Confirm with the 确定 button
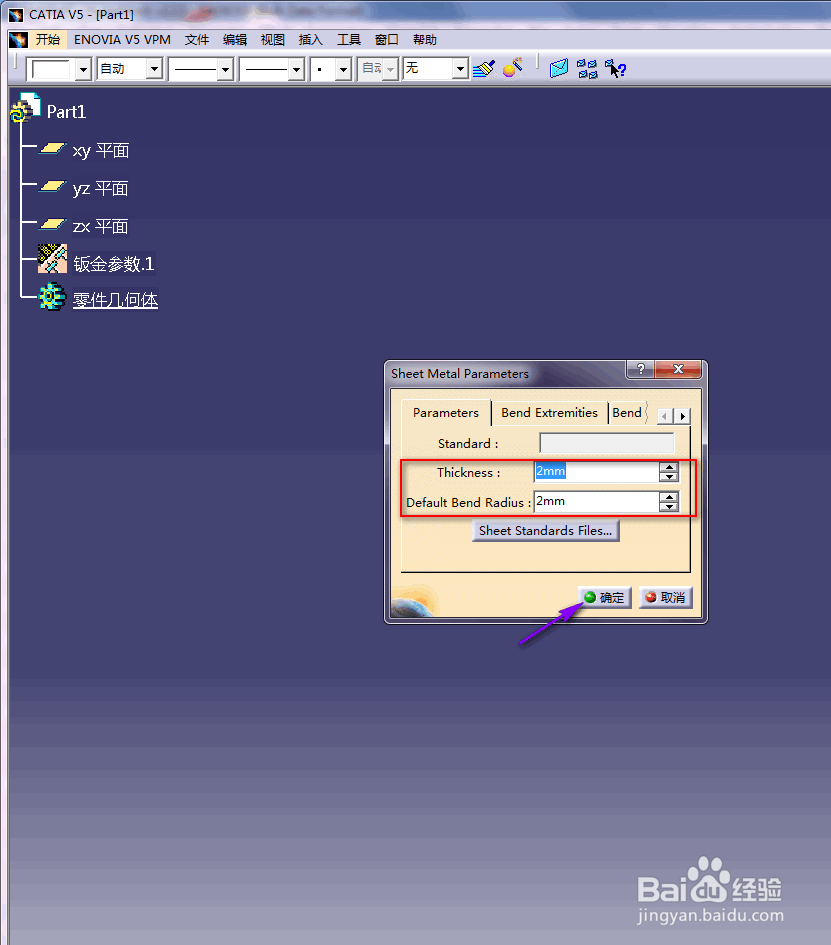Screen dimensions: 831x945 [x=605, y=597]
